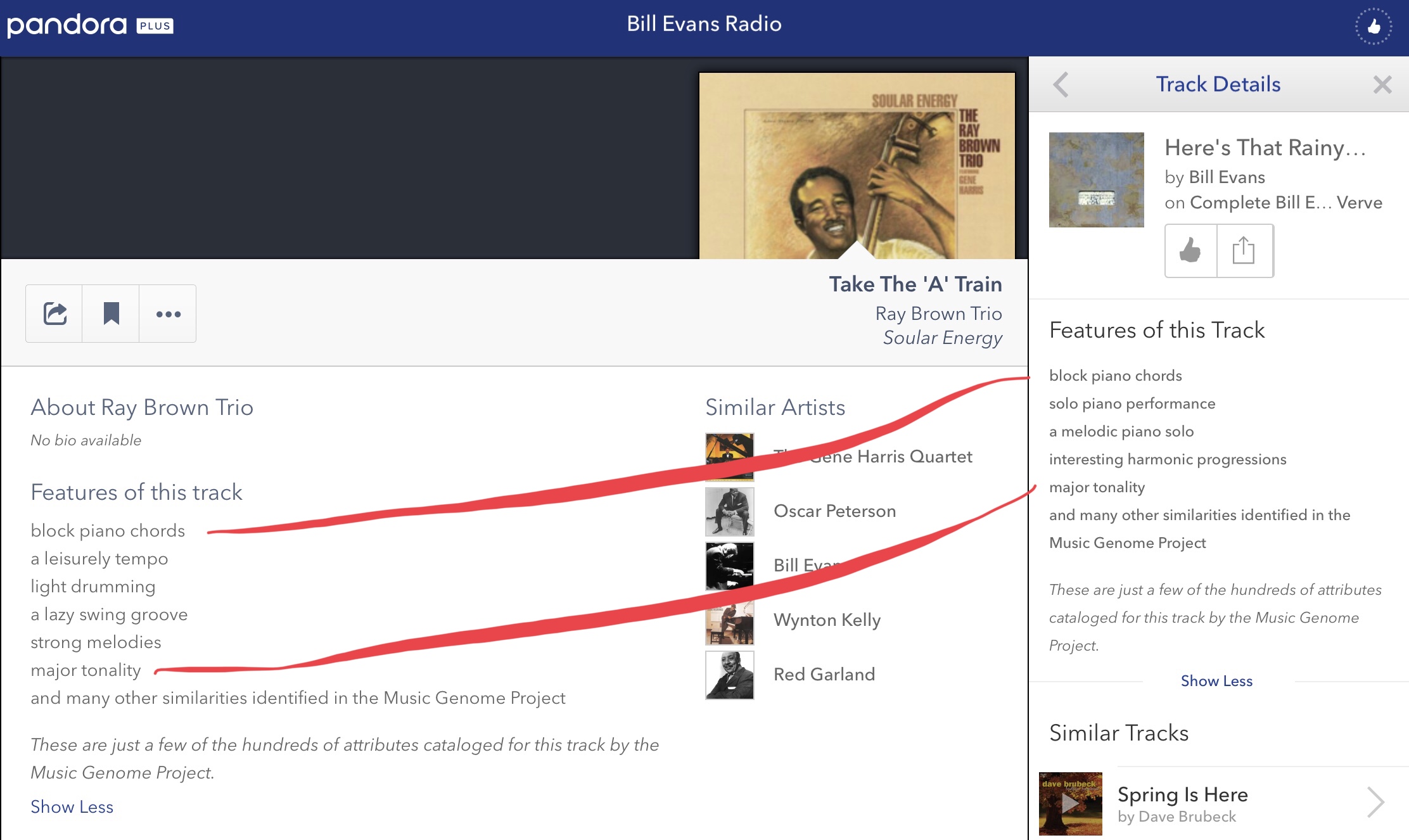1409x840 pixels.
Task: Click Soular Energy album cover art
Action: (x=857, y=165)
